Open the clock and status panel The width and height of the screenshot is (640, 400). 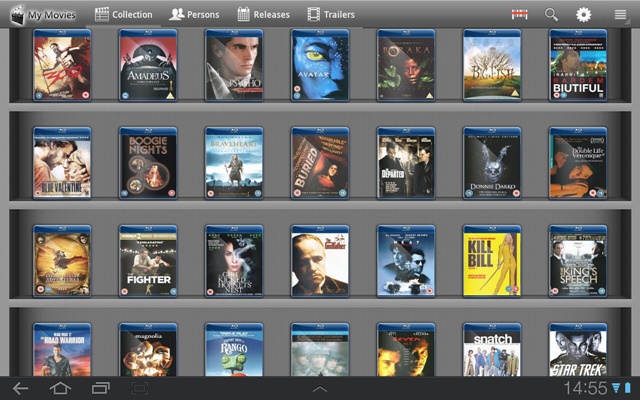[597, 388]
